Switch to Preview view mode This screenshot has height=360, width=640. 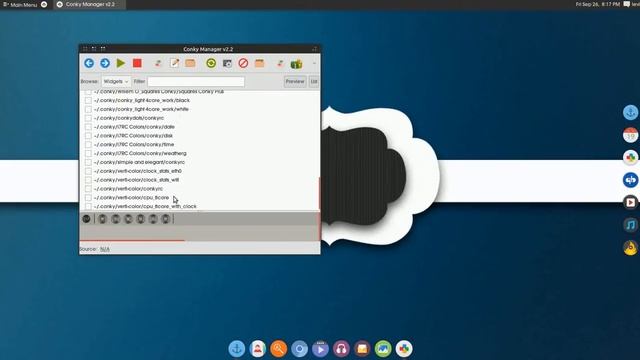pos(295,82)
